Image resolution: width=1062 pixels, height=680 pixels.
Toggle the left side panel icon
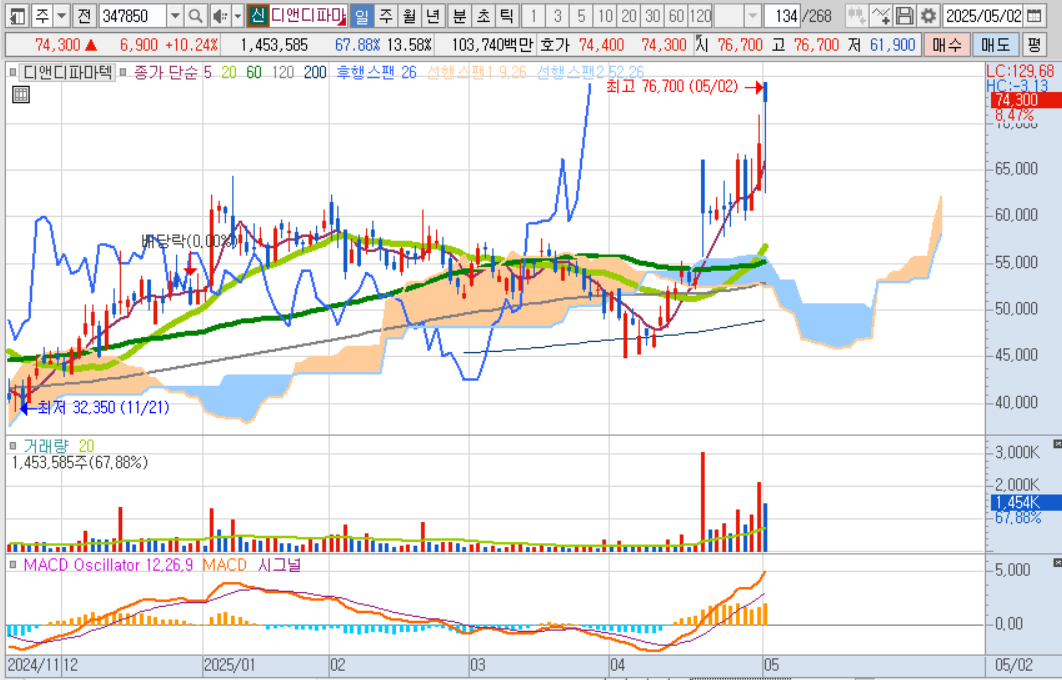tap(18, 16)
